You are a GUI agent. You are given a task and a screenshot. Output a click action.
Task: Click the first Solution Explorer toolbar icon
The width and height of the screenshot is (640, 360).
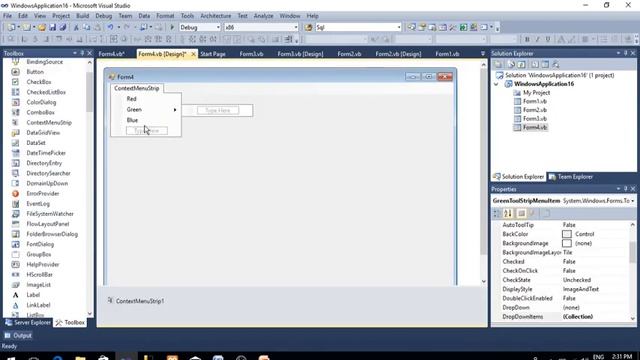(x=498, y=64)
